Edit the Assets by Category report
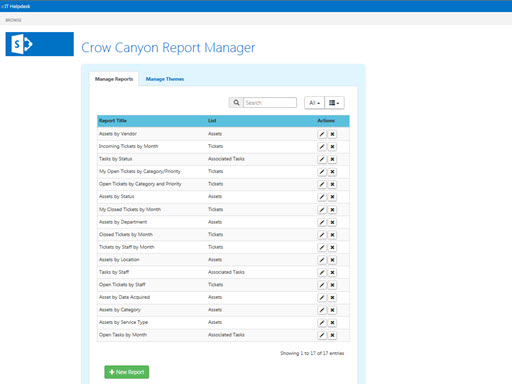 [x=322, y=310]
